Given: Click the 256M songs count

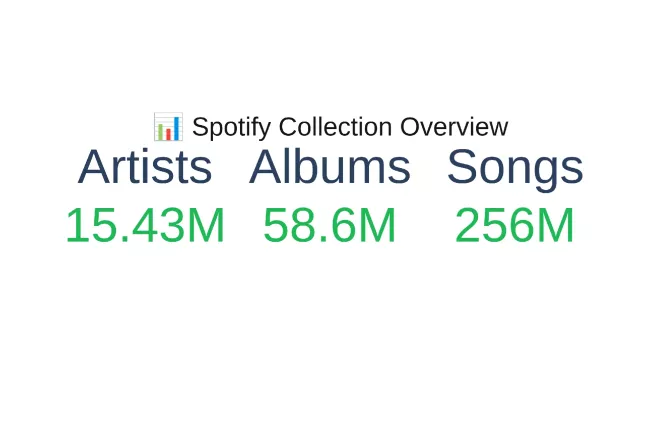Looking at the screenshot, I should tap(515, 226).
